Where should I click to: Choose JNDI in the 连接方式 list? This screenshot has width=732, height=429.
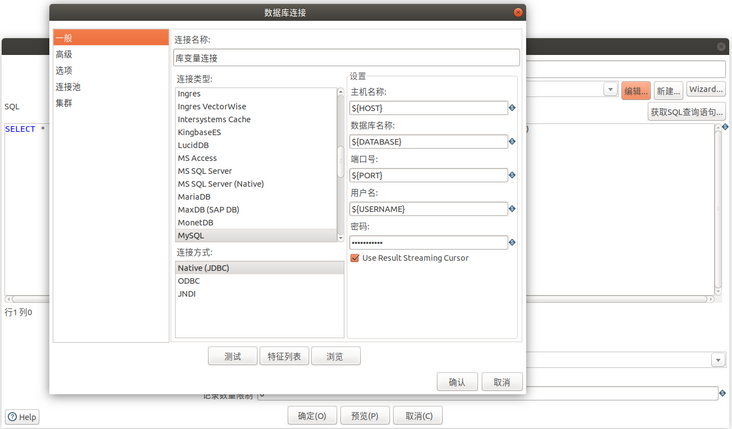click(187, 294)
